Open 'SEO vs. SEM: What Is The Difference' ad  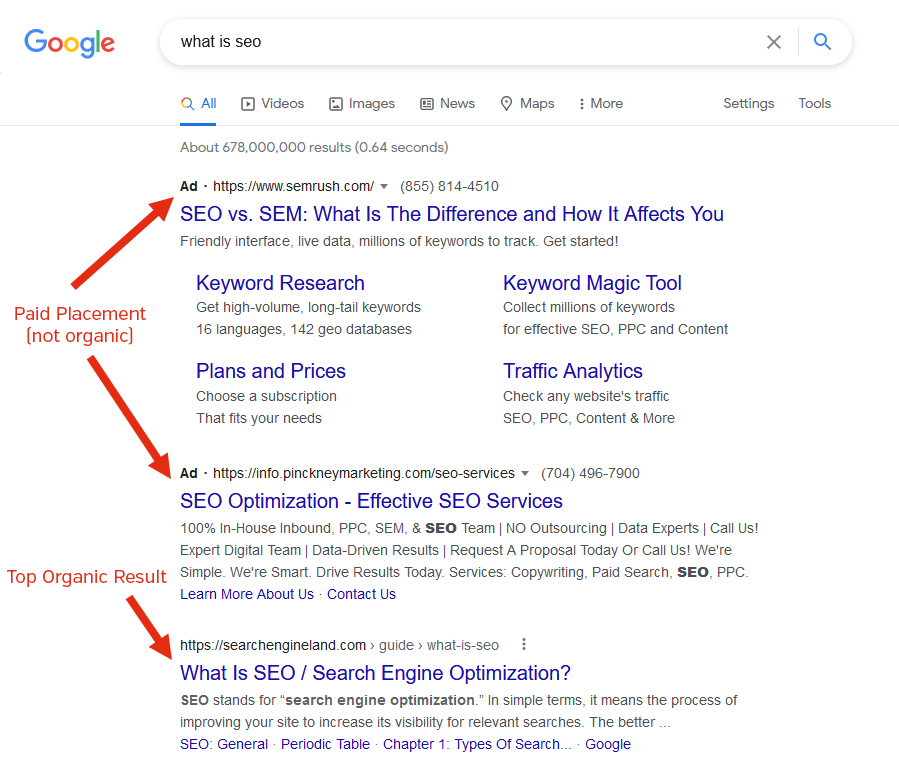452,214
